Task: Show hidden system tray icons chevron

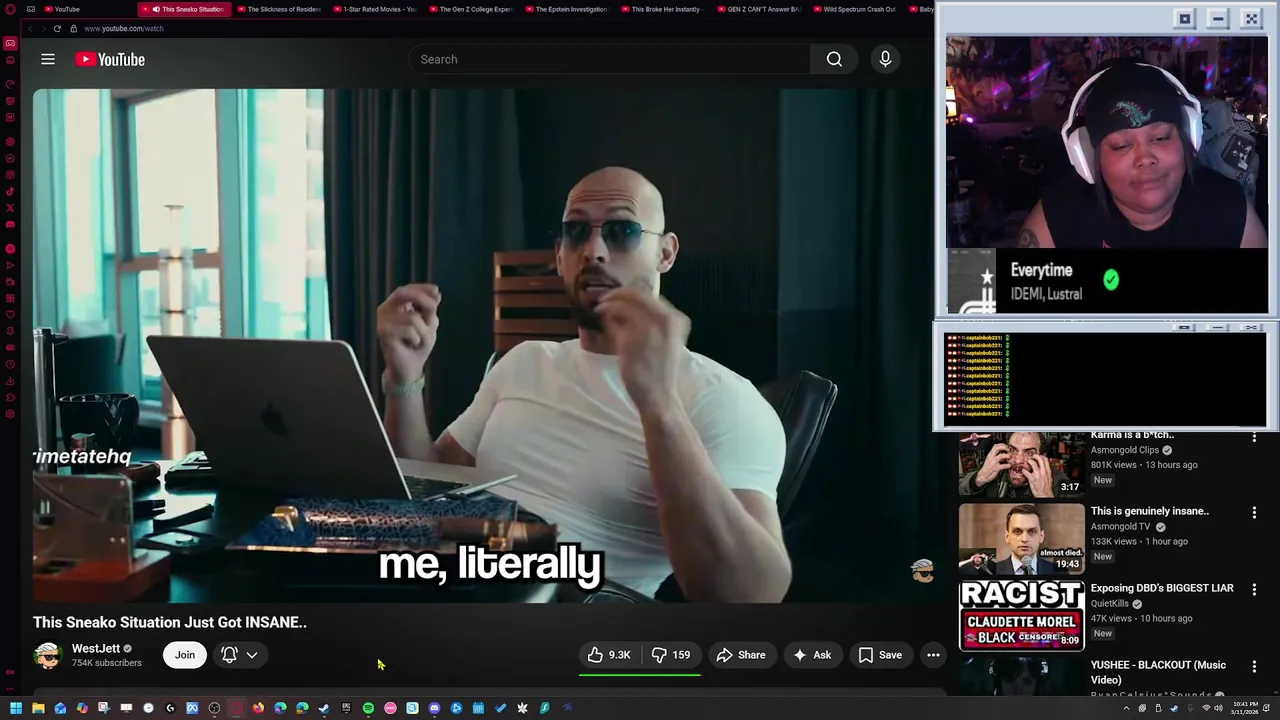Action: point(1126,708)
